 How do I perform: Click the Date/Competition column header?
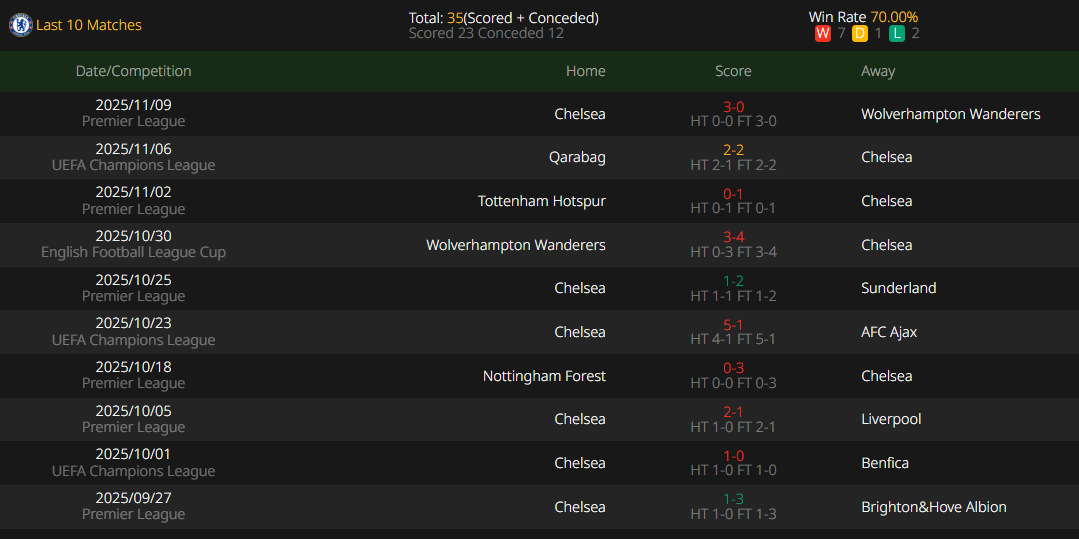133,71
